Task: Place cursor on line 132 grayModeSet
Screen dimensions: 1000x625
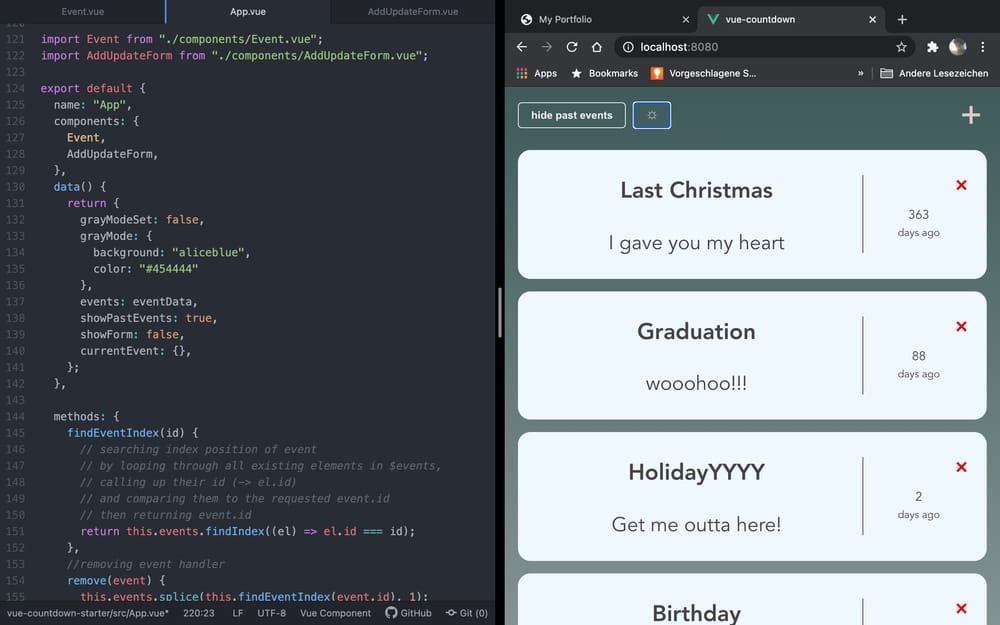Action: (142, 219)
